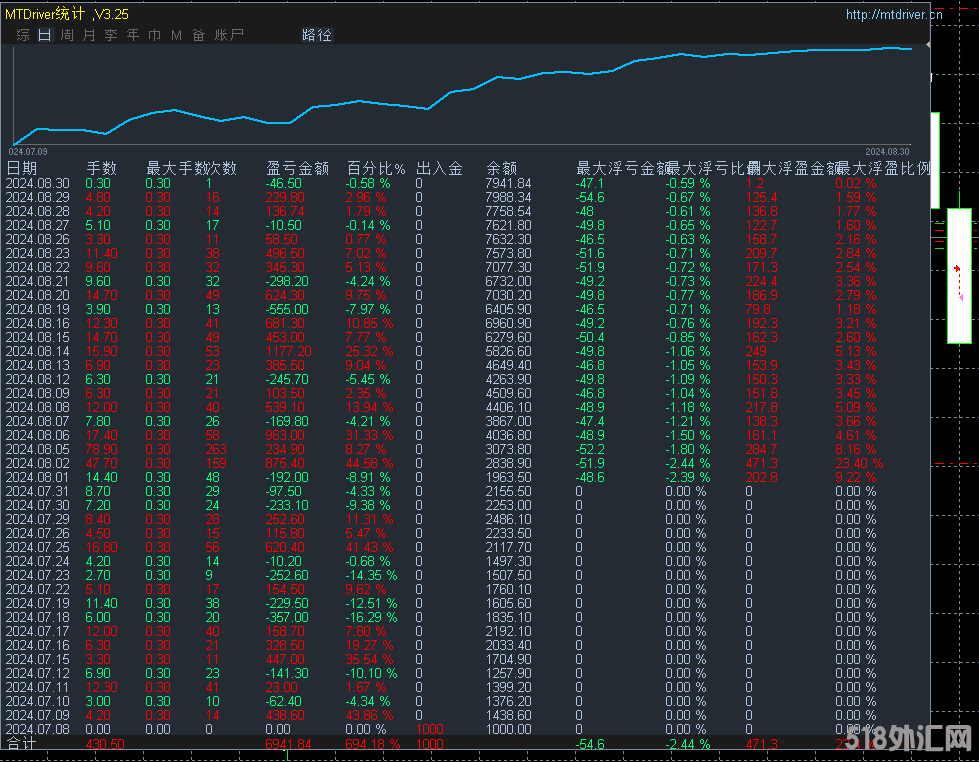
Task: Switch to the 账户 account tab
Action: pyautogui.click(x=229, y=35)
